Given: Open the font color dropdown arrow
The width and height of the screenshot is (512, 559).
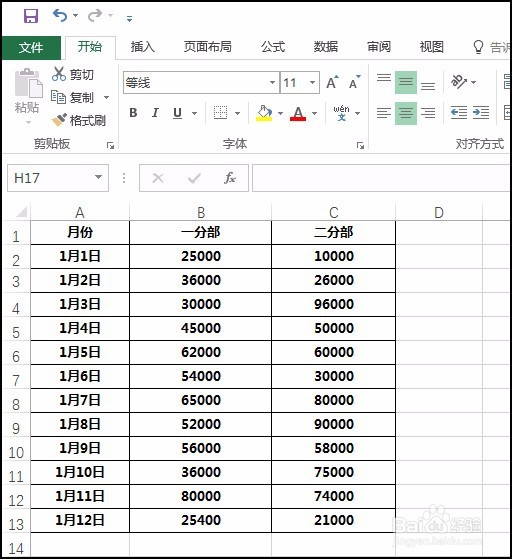Looking at the screenshot, I should click(x=314, y=114).
